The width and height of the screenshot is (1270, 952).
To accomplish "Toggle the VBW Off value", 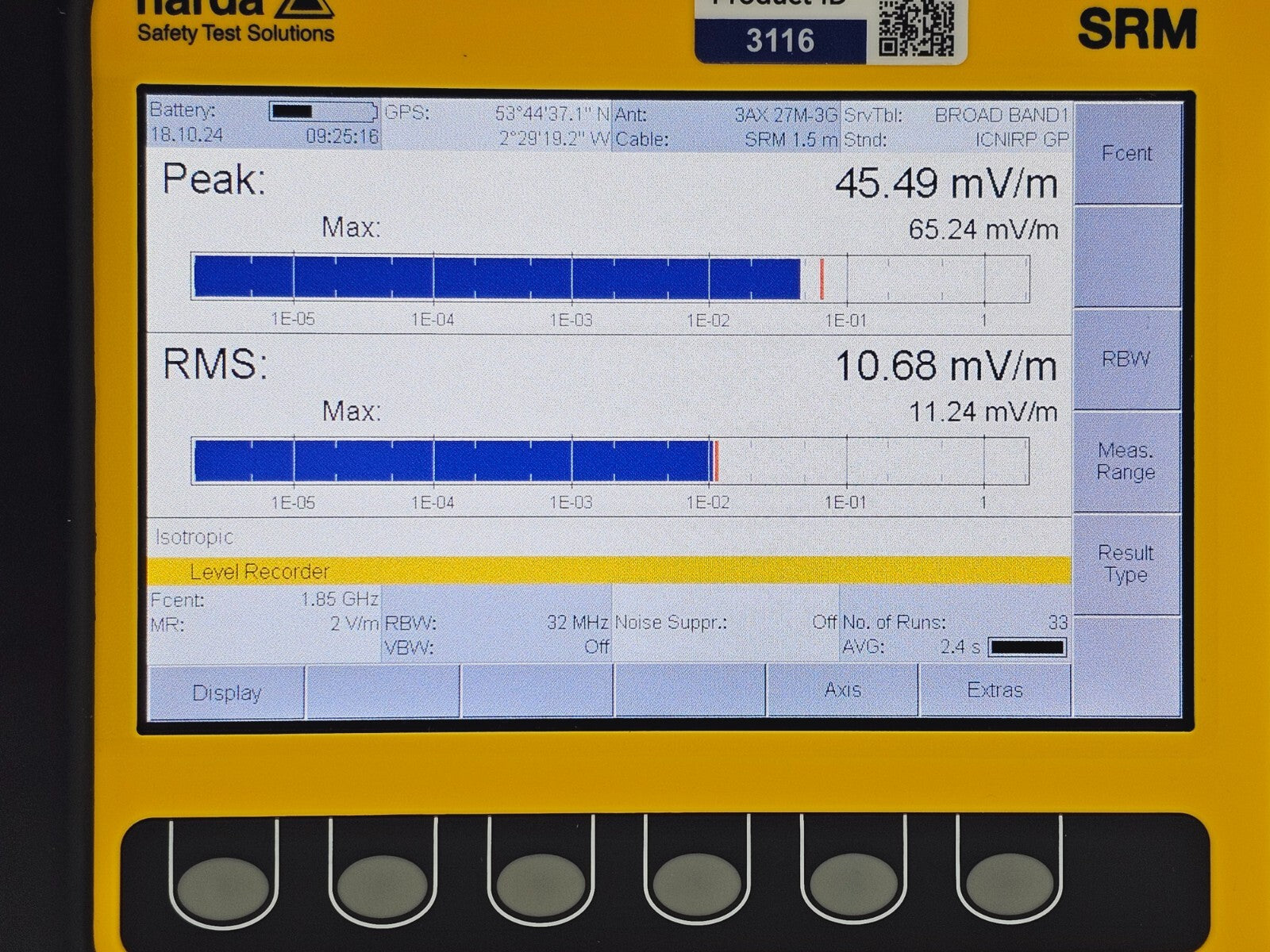I will click(x=596, y=647).
